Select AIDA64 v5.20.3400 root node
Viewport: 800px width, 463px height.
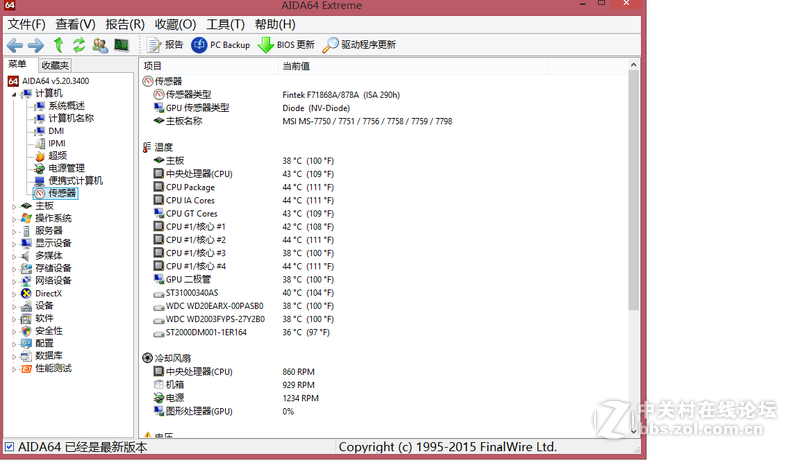click(55, 81)
